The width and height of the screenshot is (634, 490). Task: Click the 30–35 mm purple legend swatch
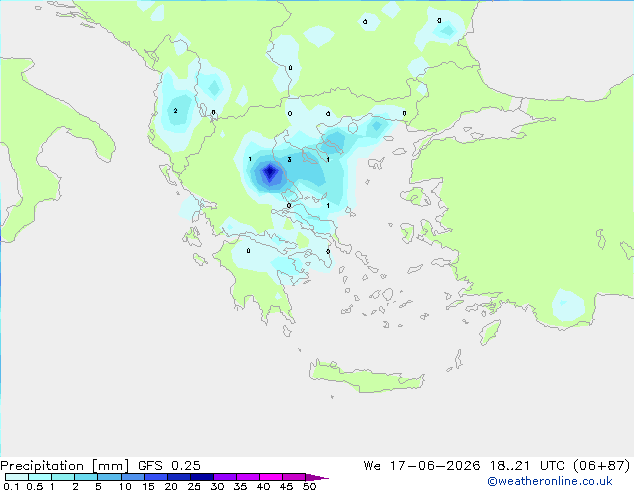[225, 477]
